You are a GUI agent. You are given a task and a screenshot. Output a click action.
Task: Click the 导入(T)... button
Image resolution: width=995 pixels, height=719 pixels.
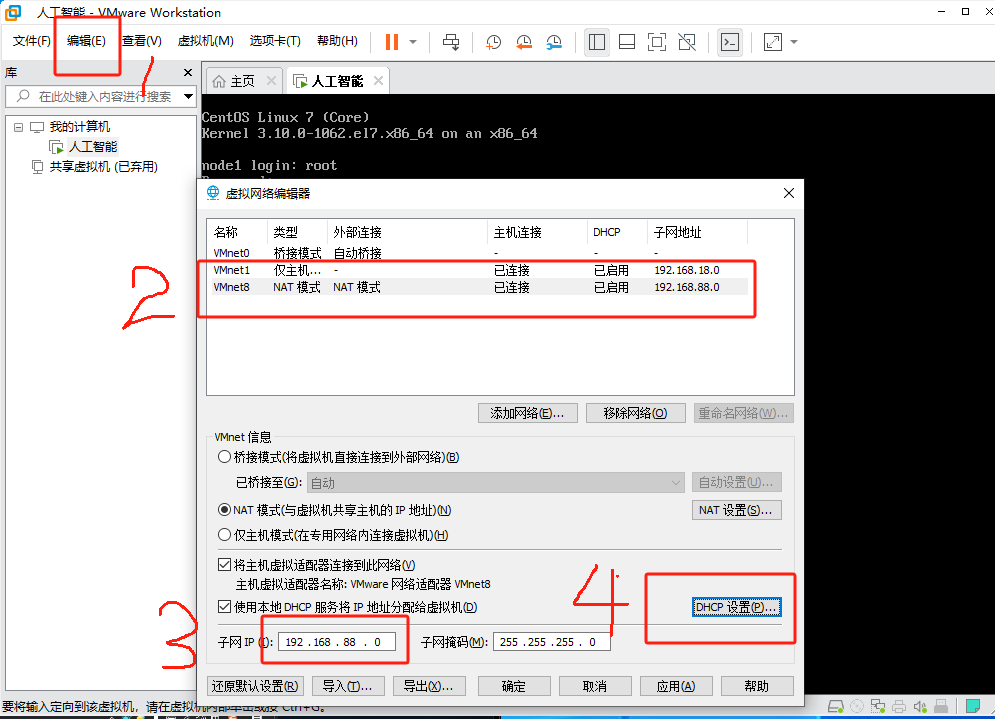(x=348, y=686)
